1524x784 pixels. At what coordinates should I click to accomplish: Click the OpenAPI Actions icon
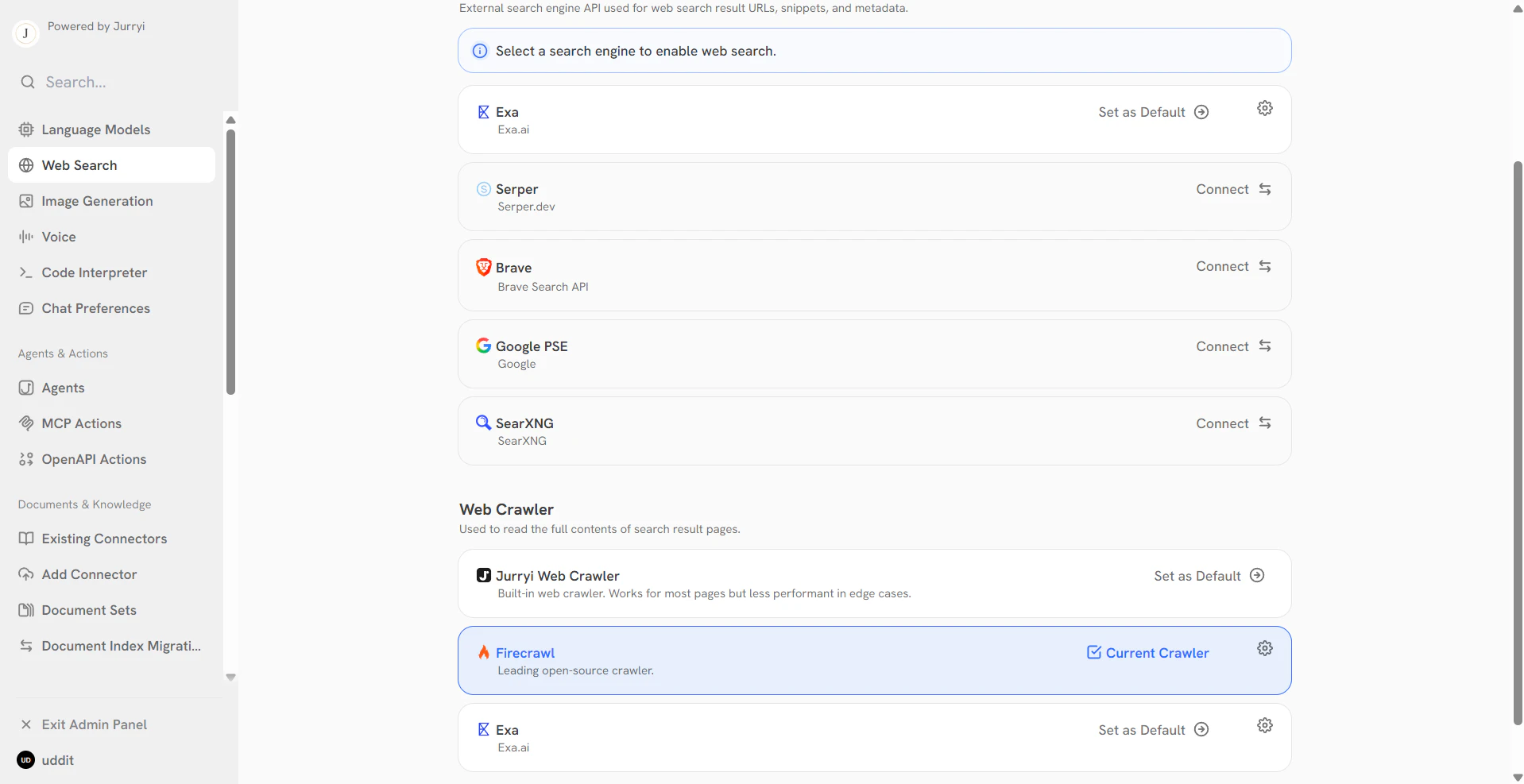pyautogui.click(x=26, y=459)
